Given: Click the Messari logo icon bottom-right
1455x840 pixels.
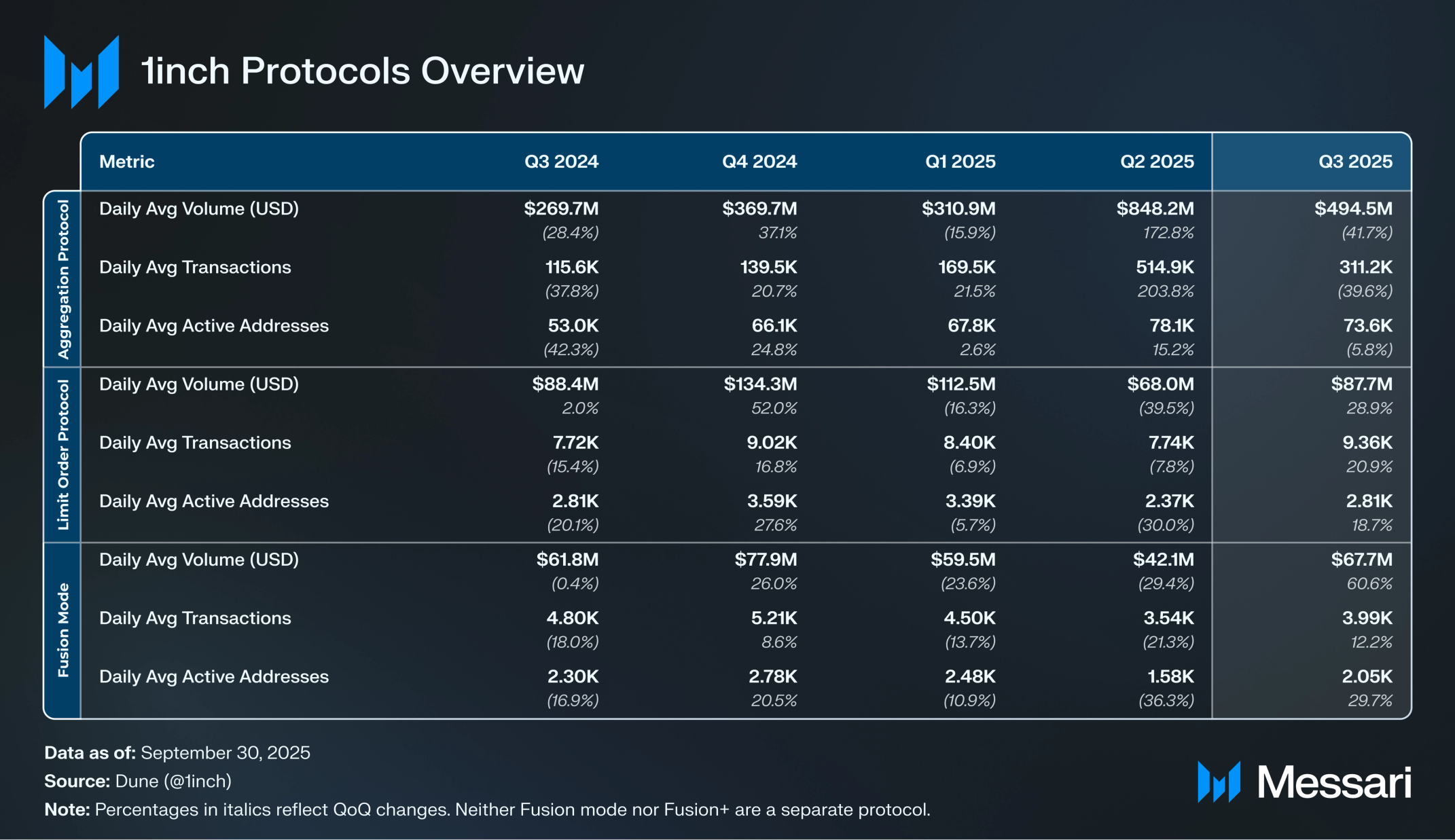Looking at the screenshot, I should 1219,782.
